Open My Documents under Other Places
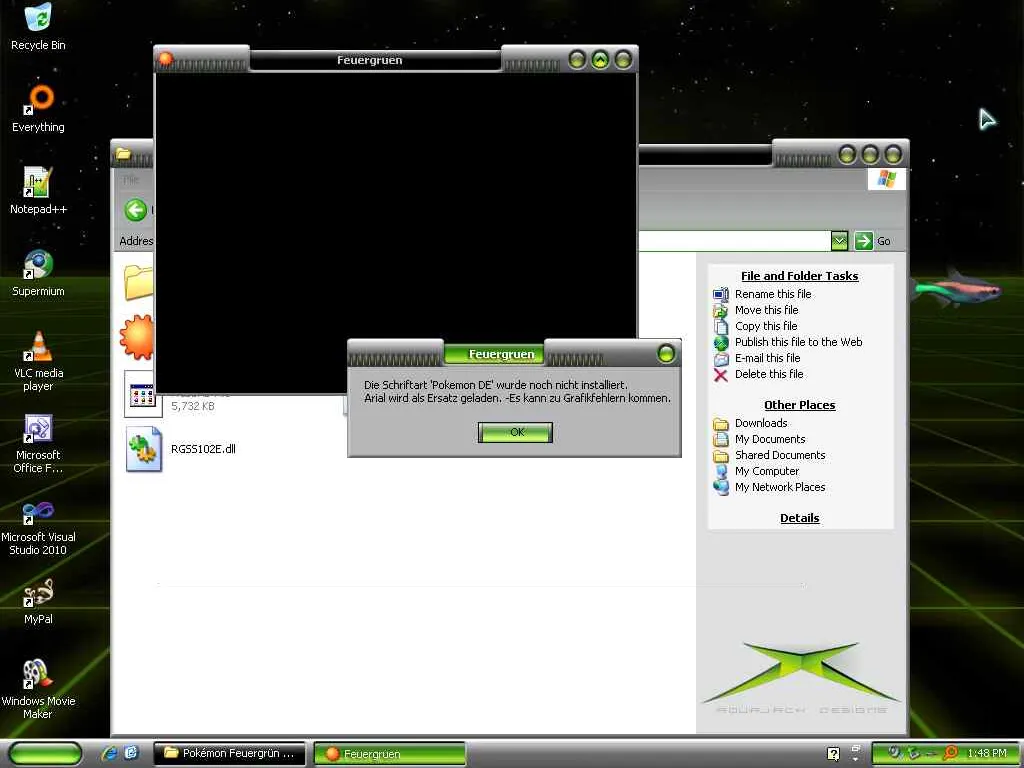 (x=770, y=439)
